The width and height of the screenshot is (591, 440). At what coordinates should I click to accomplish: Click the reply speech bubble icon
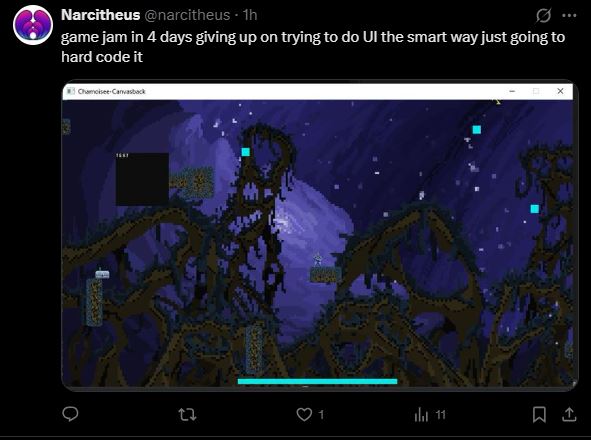tap(70, 414)
